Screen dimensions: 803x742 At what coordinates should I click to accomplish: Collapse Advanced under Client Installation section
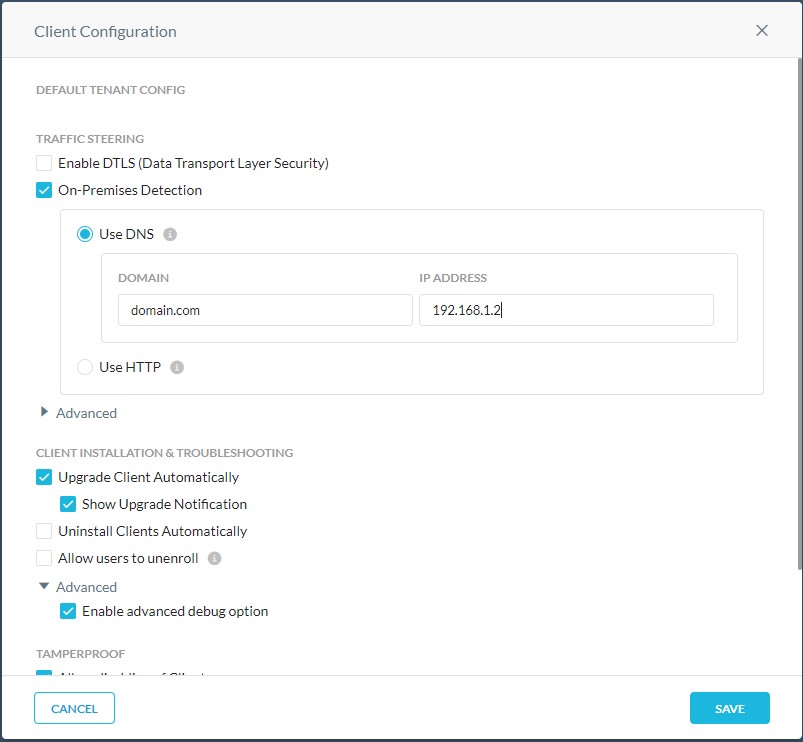coord(78,587)
